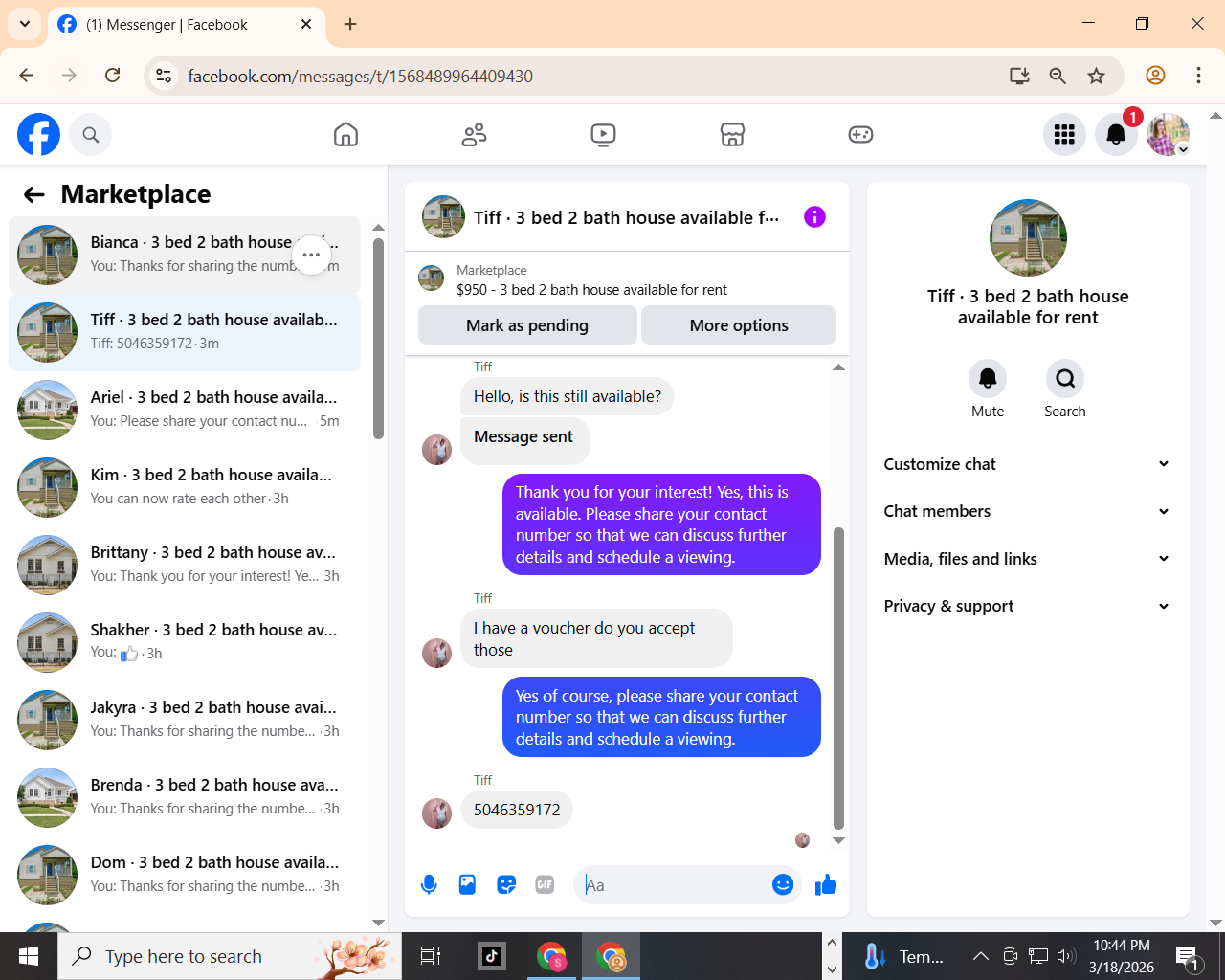
Task: Open Ariel's conversation
Action: point(185,410)
